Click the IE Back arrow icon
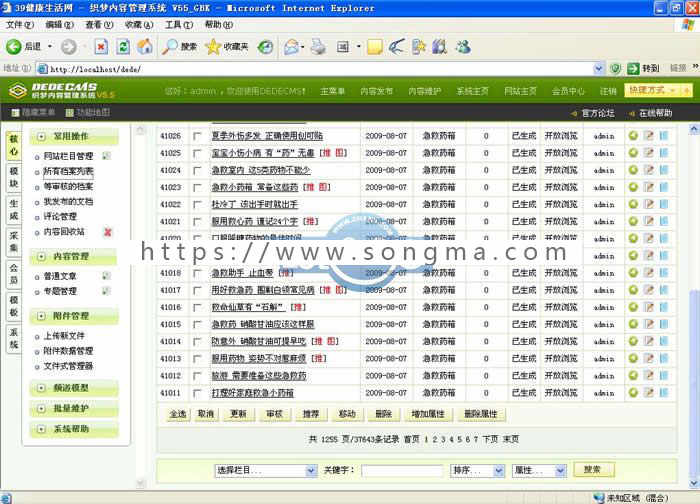Image resolution: width=700 pixels, height=504 pixels. (x=13, y=46)
